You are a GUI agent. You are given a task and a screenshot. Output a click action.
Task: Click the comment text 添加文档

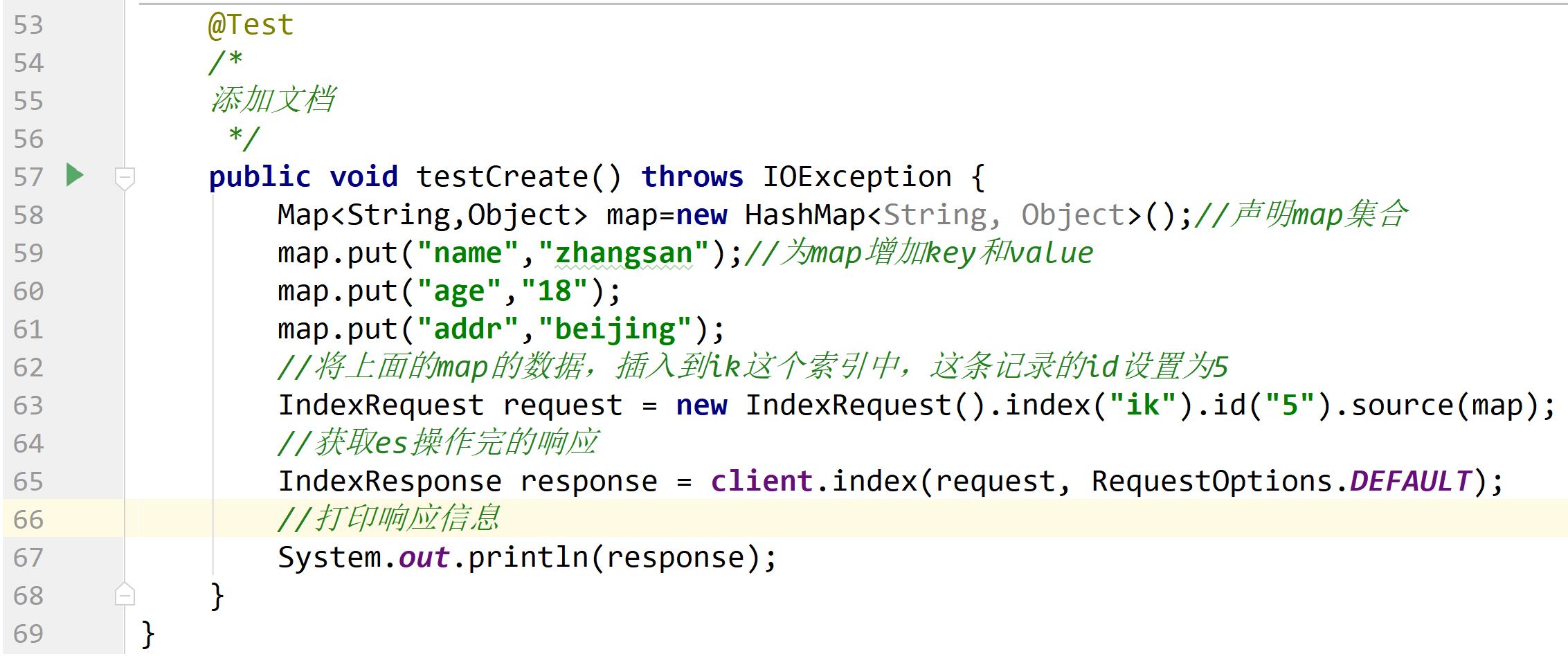point(273,100)
